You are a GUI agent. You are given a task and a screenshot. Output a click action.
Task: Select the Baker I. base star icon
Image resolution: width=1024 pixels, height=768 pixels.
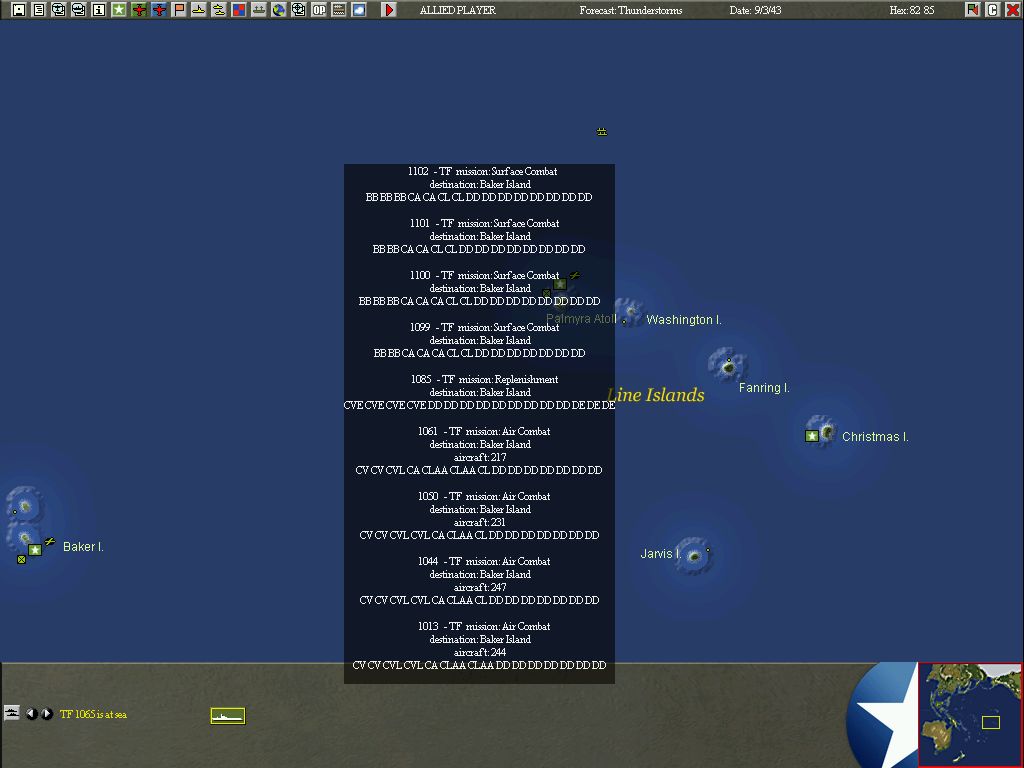click(x=35, y=550)
